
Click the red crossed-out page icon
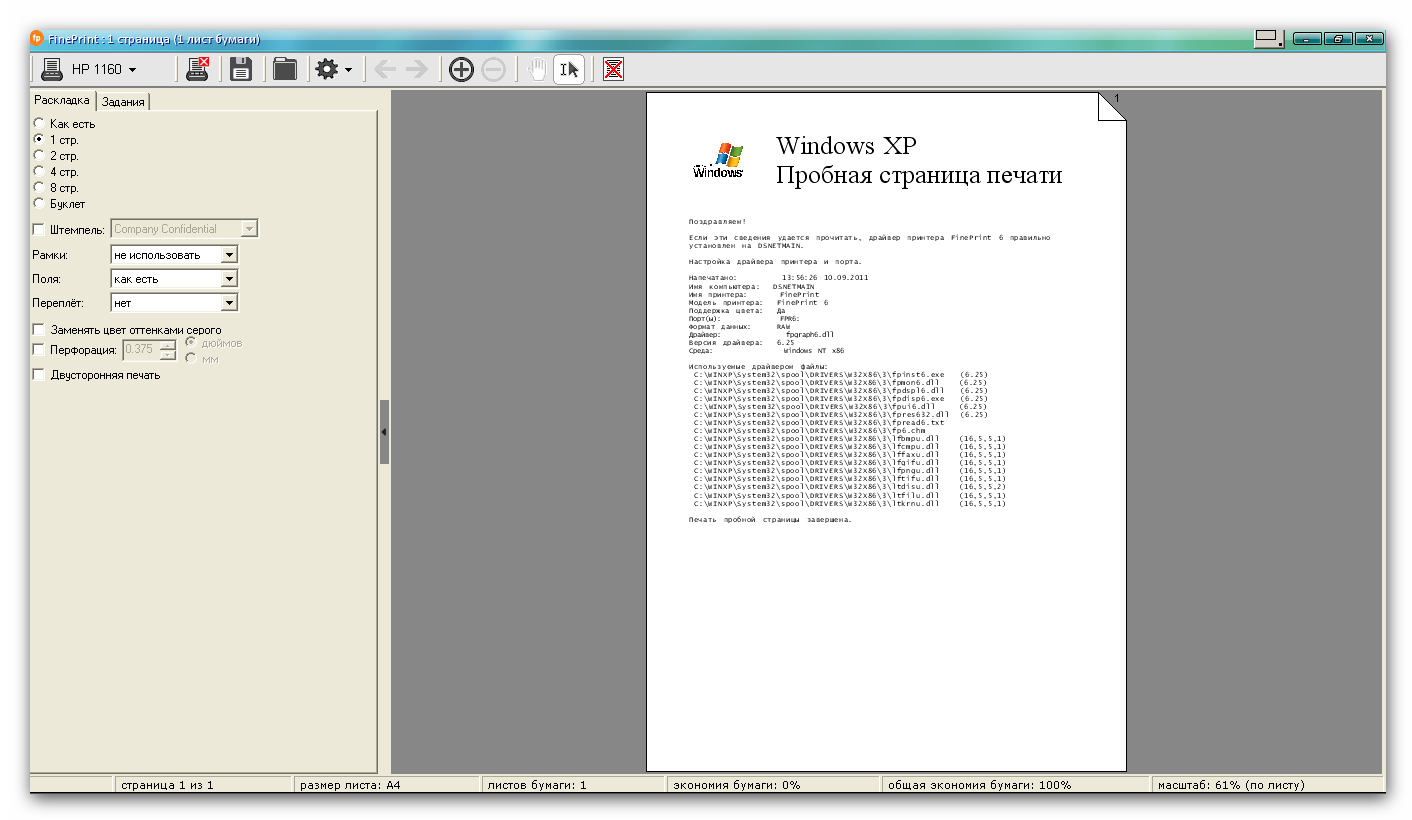613,69
